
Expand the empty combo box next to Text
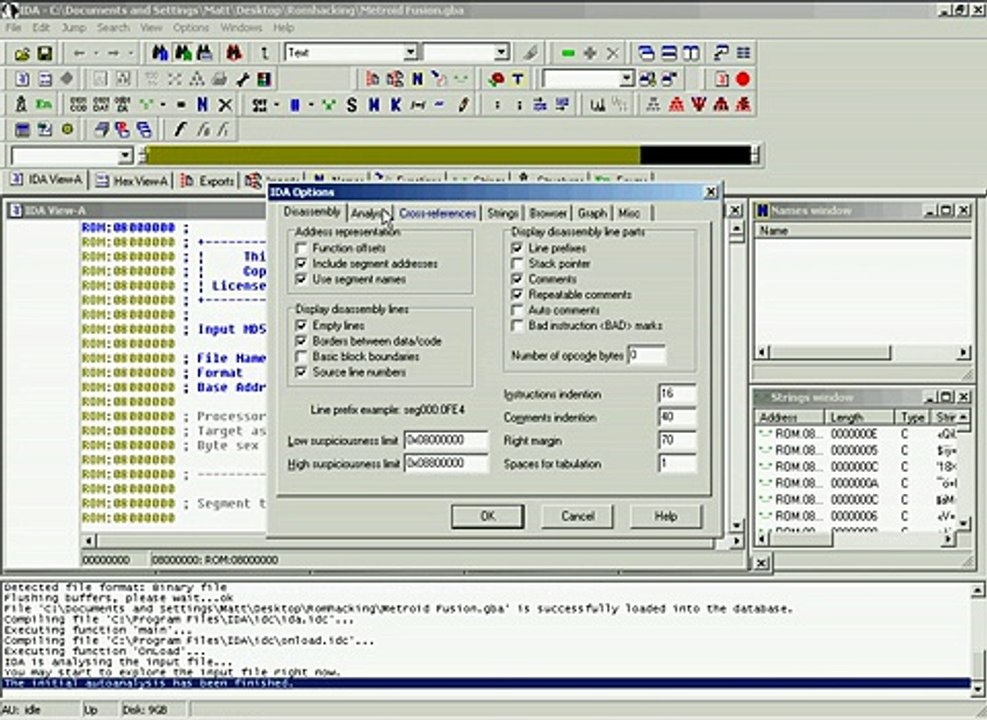501,52
